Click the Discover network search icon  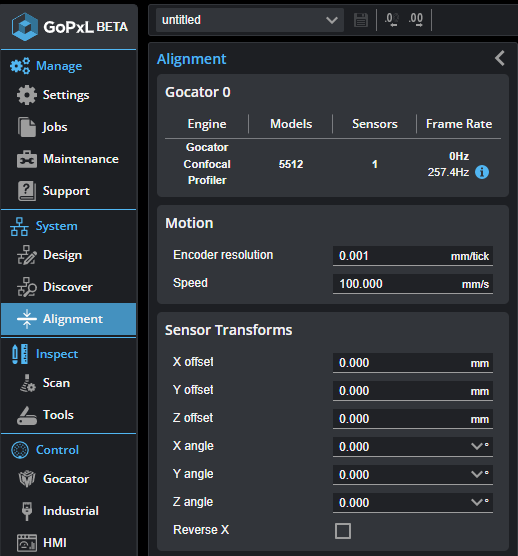(27, 287)
